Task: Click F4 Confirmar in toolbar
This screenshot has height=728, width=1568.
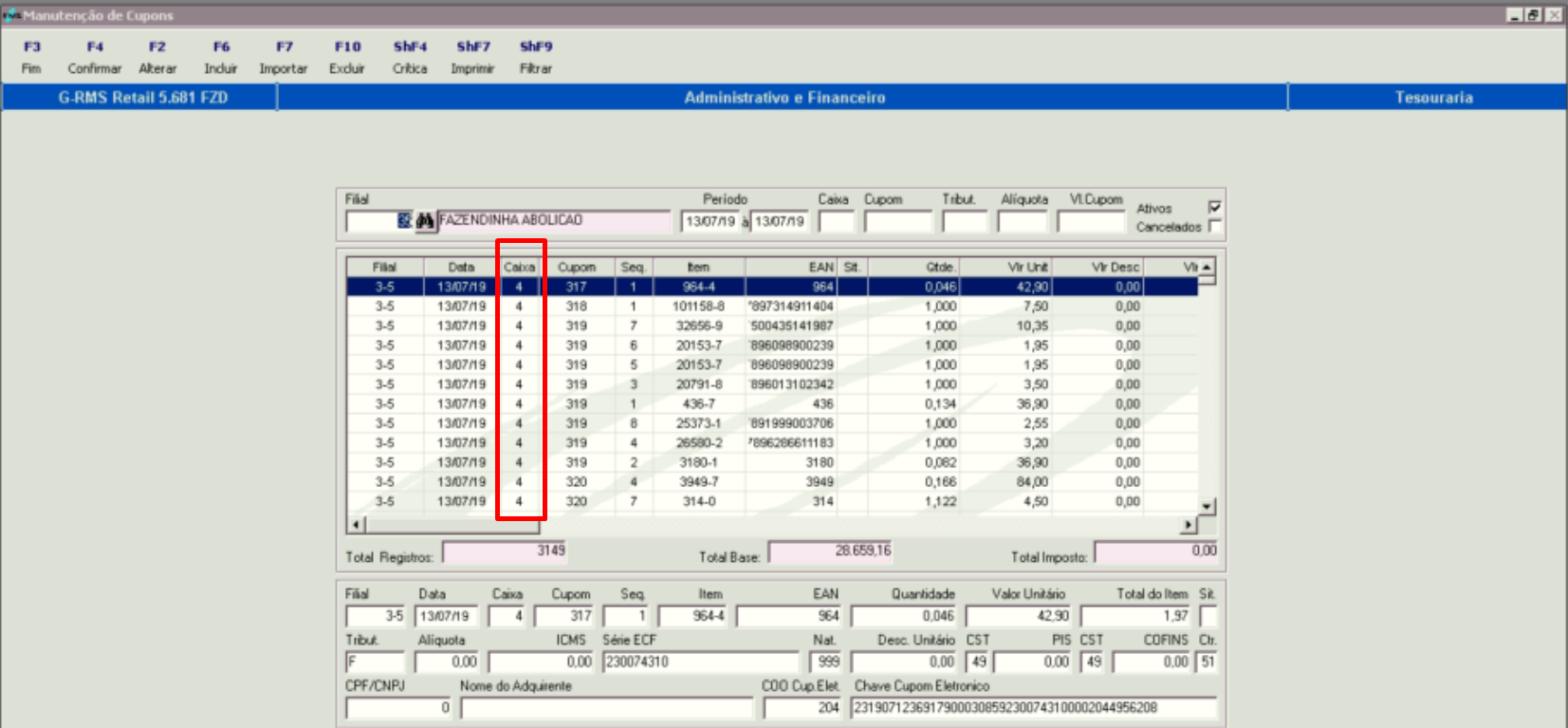Action: (95, 57)
